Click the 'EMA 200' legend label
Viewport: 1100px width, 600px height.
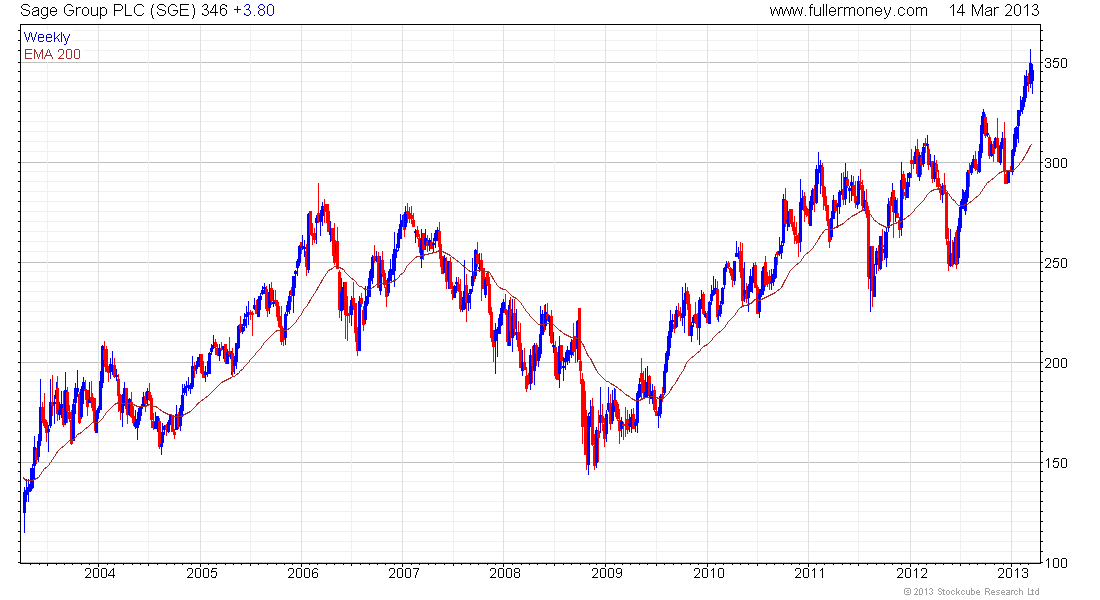(x=52, y=54)
